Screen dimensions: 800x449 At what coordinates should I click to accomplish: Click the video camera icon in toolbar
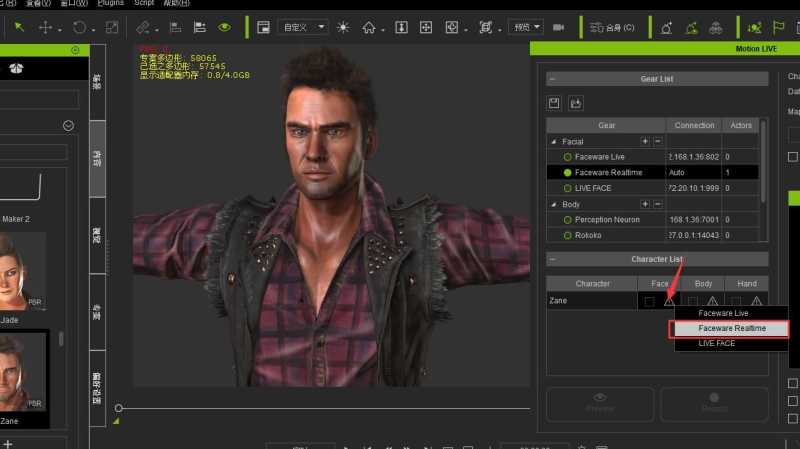click(x=559, y=27)
